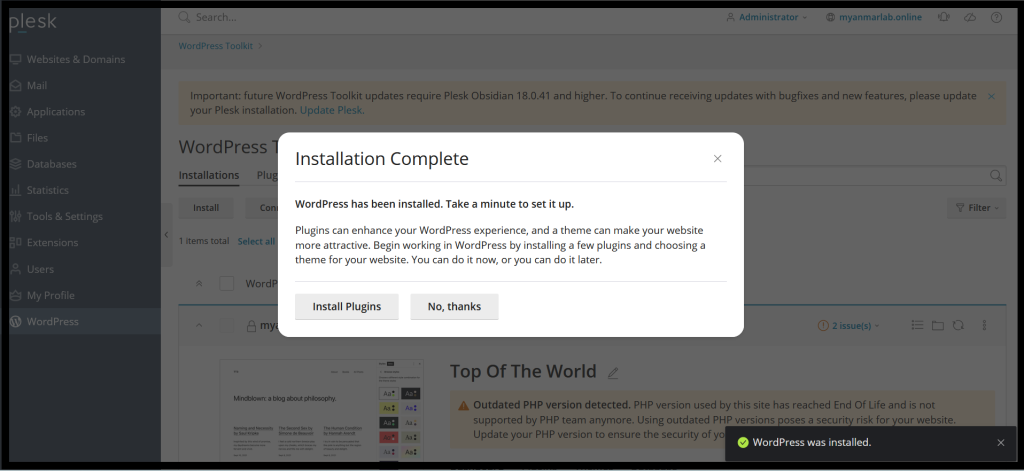The width and height of the screenshot is (1024, 471).
Task: Switch to the Installations tab
Action: click(x=209, y=175)
